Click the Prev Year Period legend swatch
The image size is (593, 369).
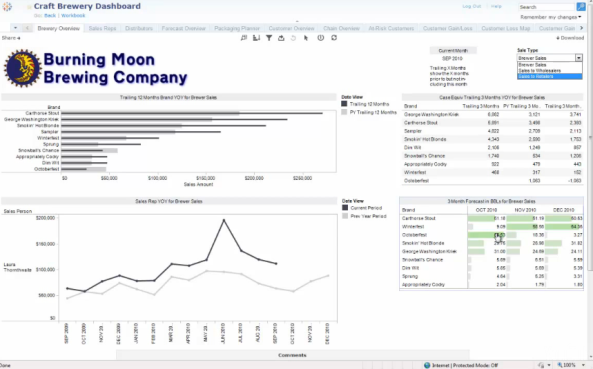[x=345, y=216]
